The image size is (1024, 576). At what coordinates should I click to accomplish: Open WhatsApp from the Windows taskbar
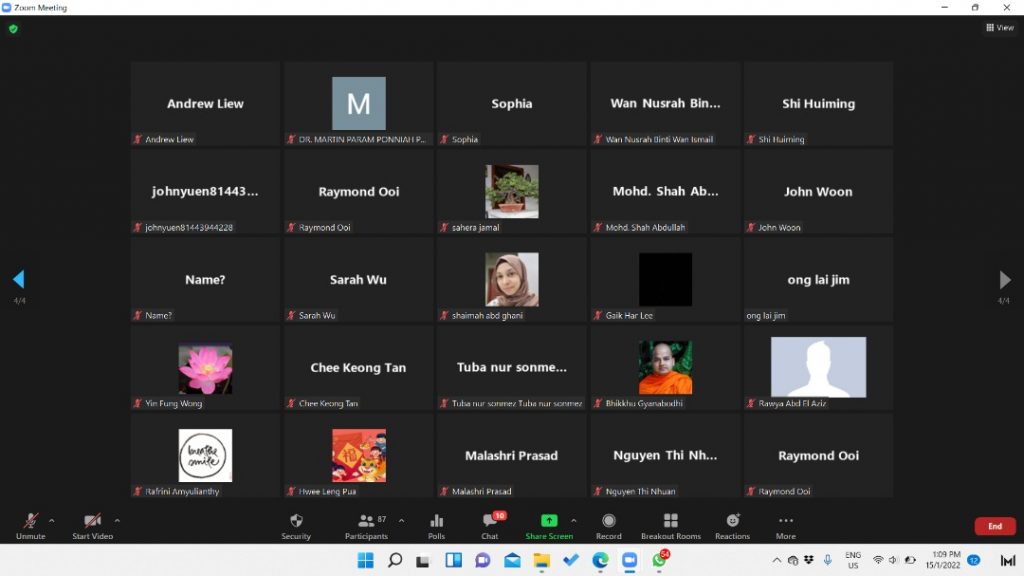pyautogui.click(x=660, y=560)
